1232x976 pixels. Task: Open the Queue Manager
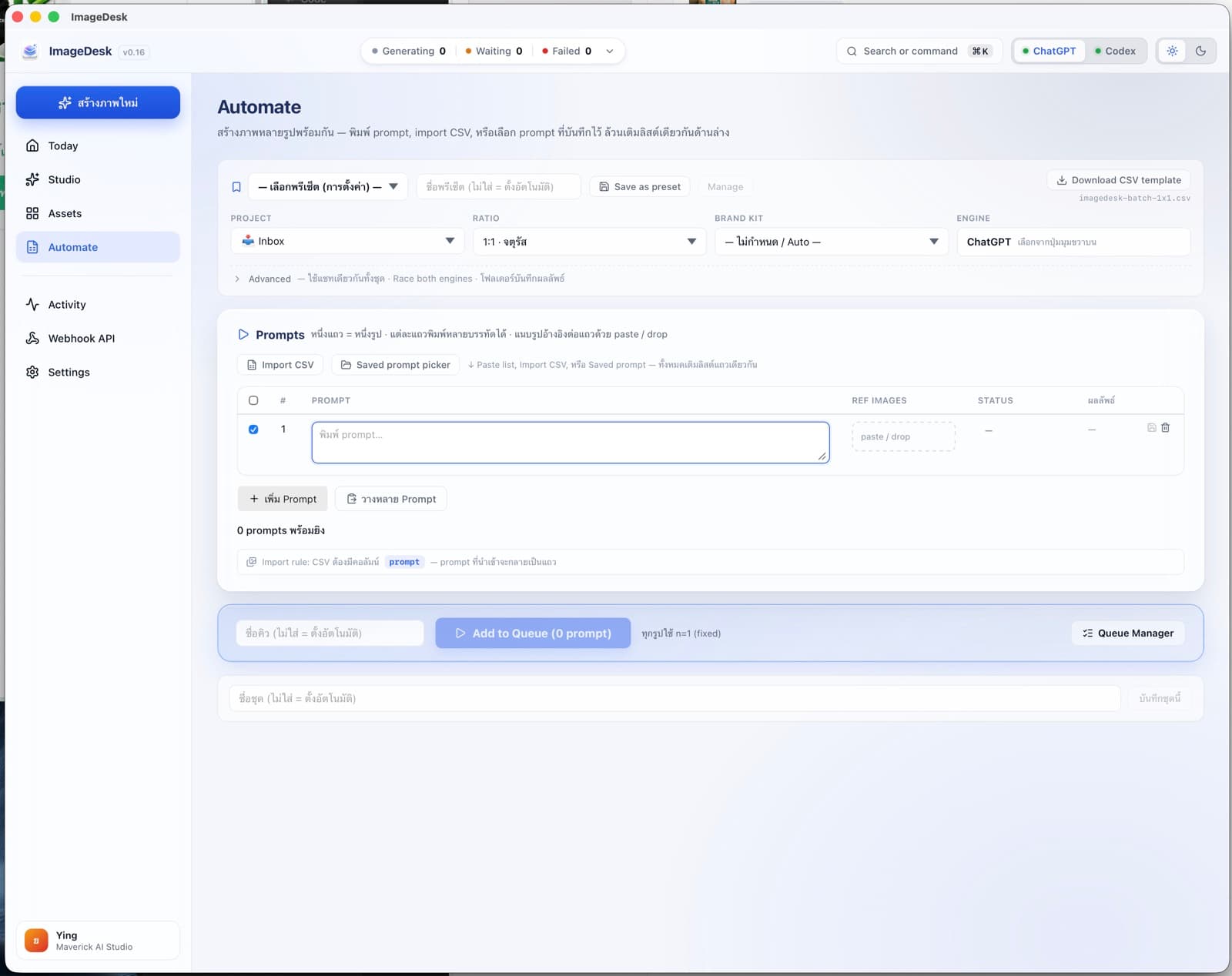tap(1128, 633)
